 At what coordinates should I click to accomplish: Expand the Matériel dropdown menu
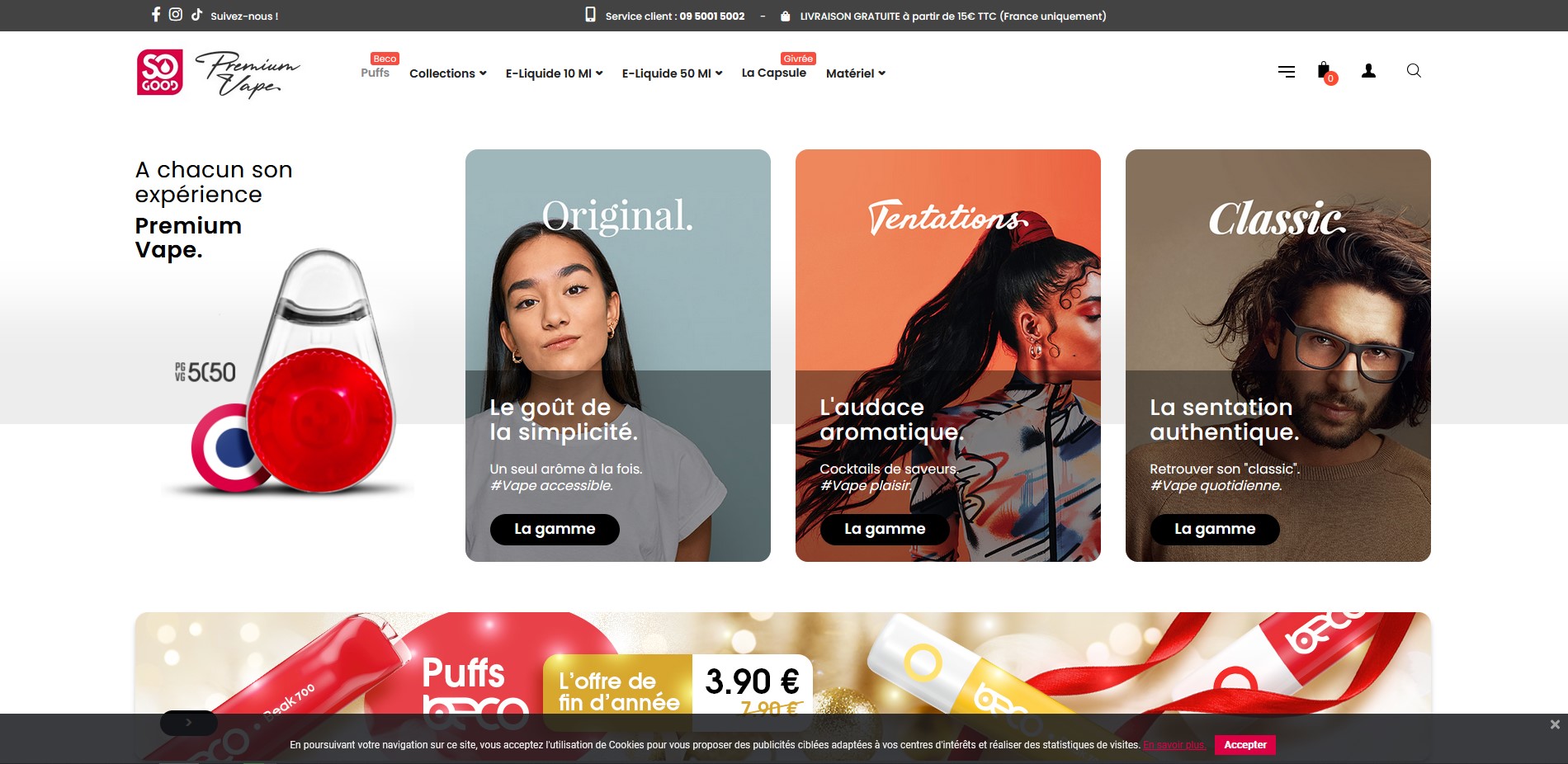point(856,73)
